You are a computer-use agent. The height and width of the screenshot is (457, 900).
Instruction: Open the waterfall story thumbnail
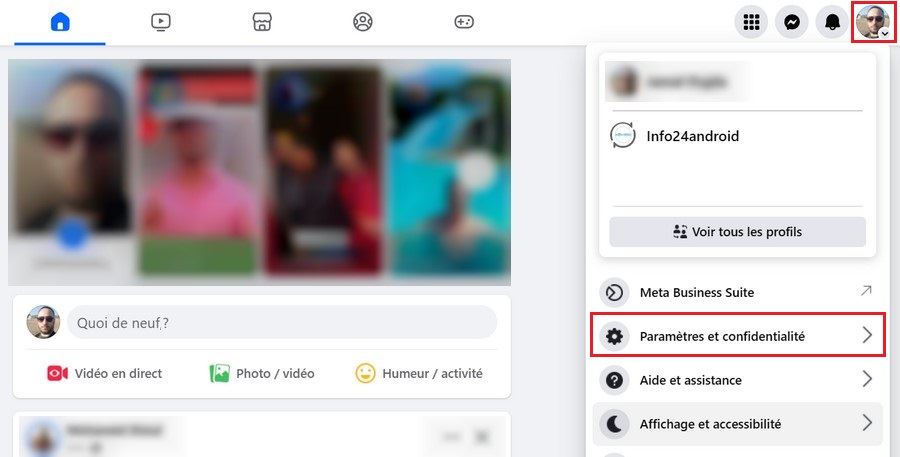coord(451,171)
